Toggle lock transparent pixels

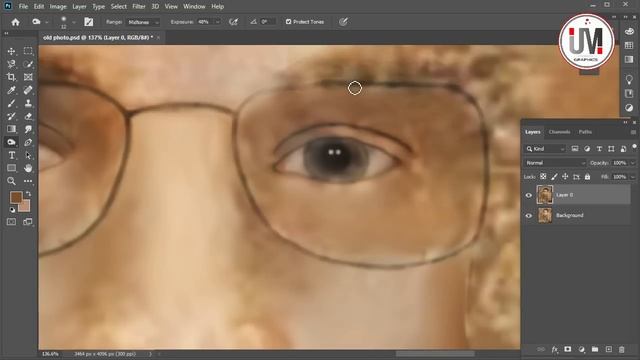tap(543, 177)
